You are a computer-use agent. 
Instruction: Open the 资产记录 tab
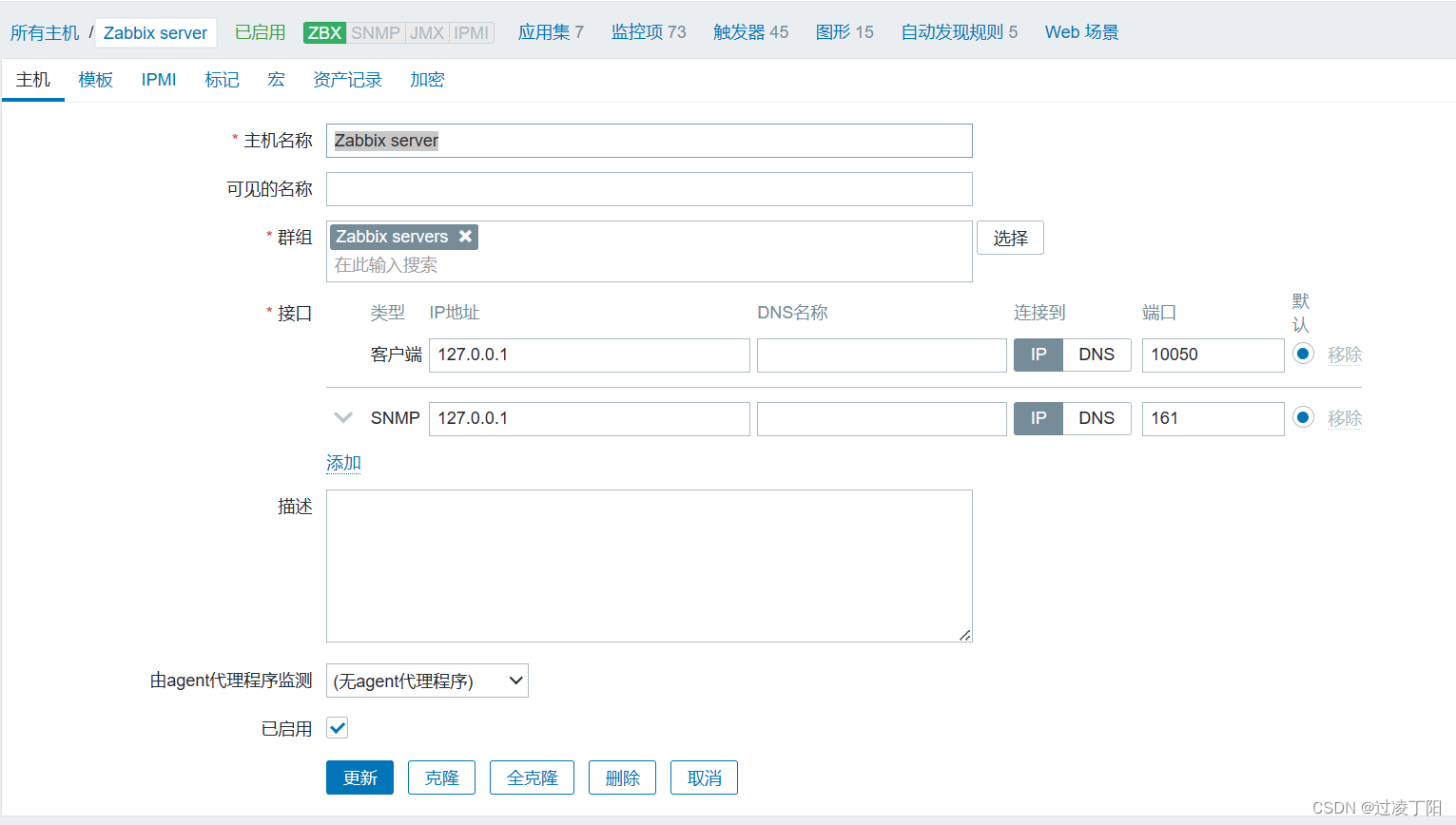point(347,80)
